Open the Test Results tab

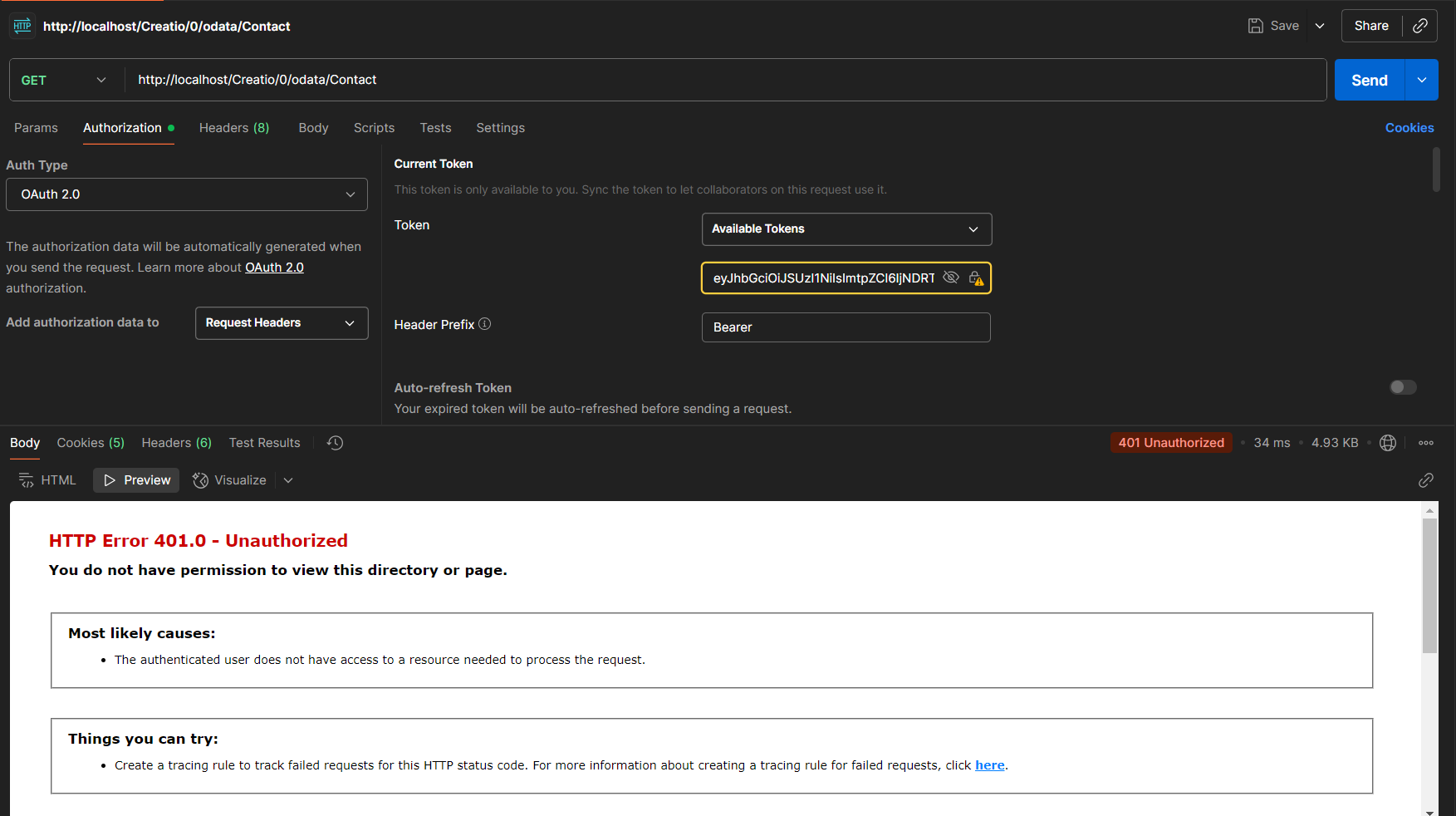264,443
